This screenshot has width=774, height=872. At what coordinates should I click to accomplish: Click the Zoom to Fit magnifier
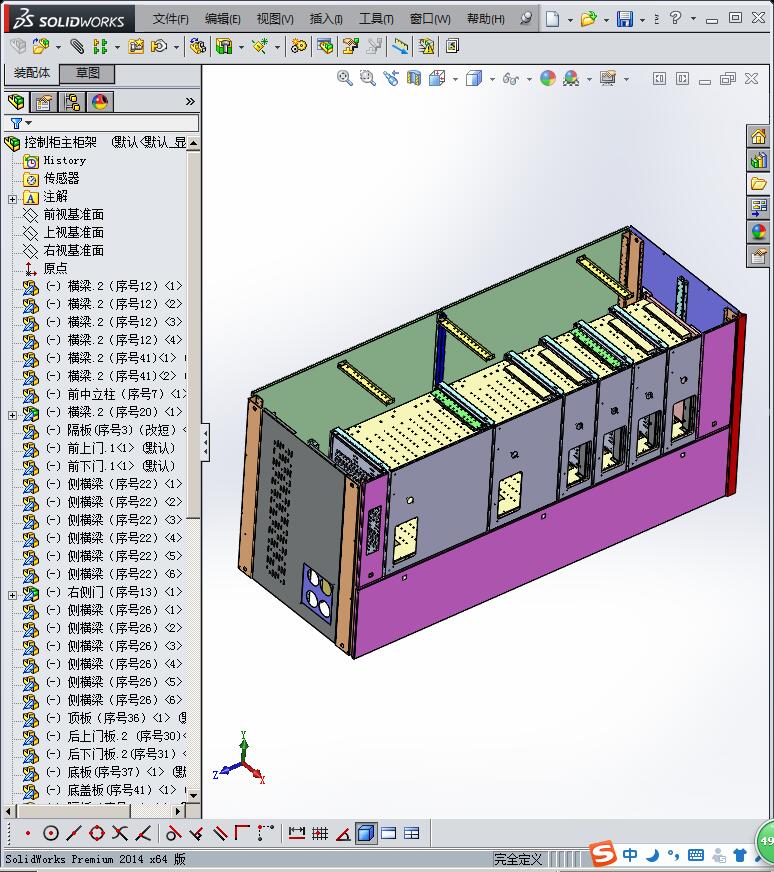click(345, 78)
